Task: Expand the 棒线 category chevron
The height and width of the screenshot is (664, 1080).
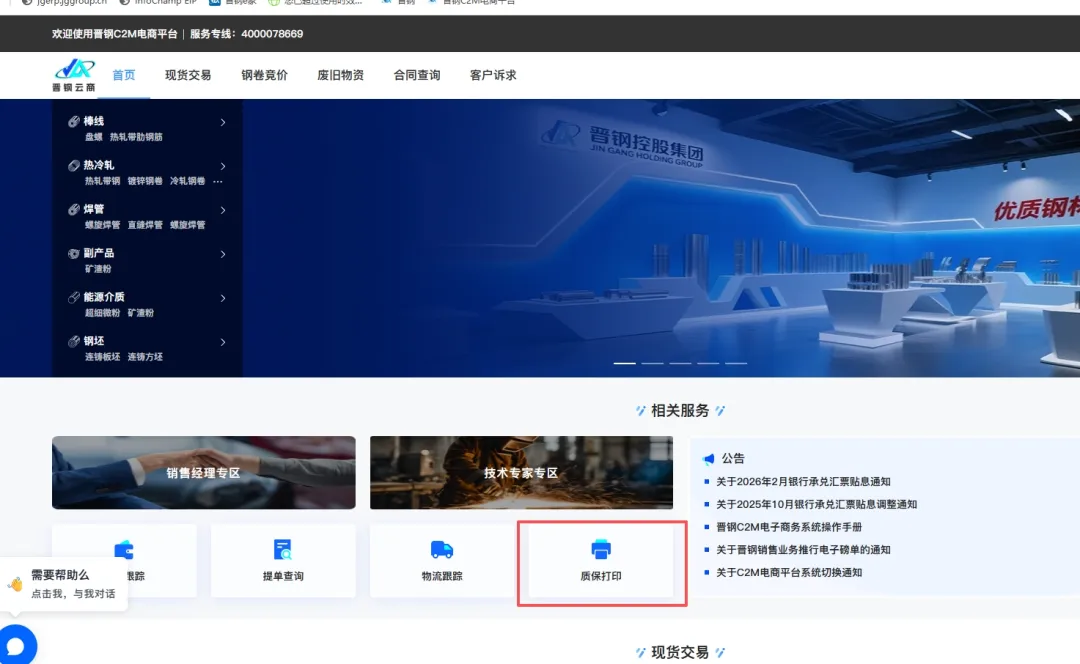Action: tap(222, 122)
